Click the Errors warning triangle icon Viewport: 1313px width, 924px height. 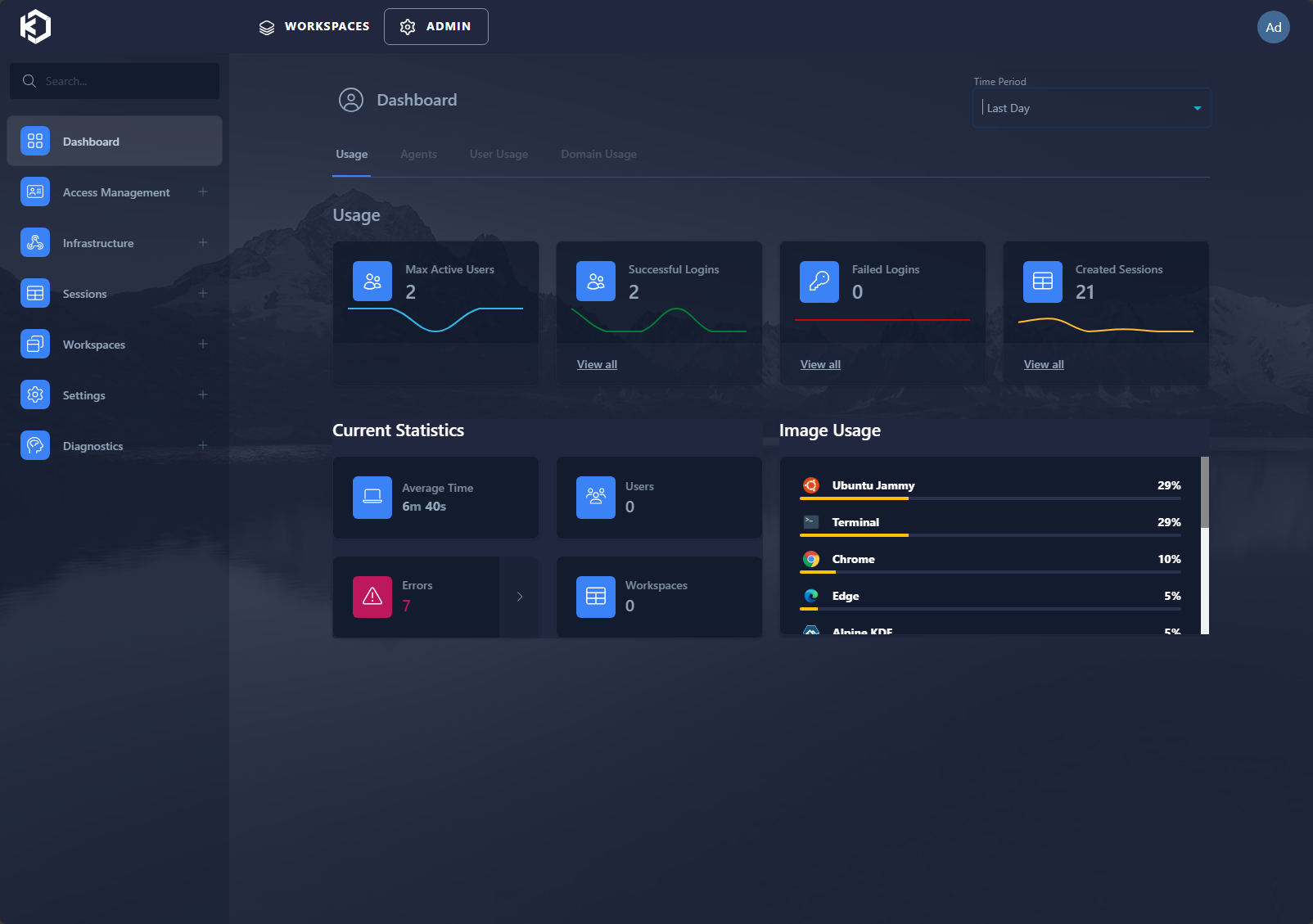pyautogui.click(x=372, y=597)
